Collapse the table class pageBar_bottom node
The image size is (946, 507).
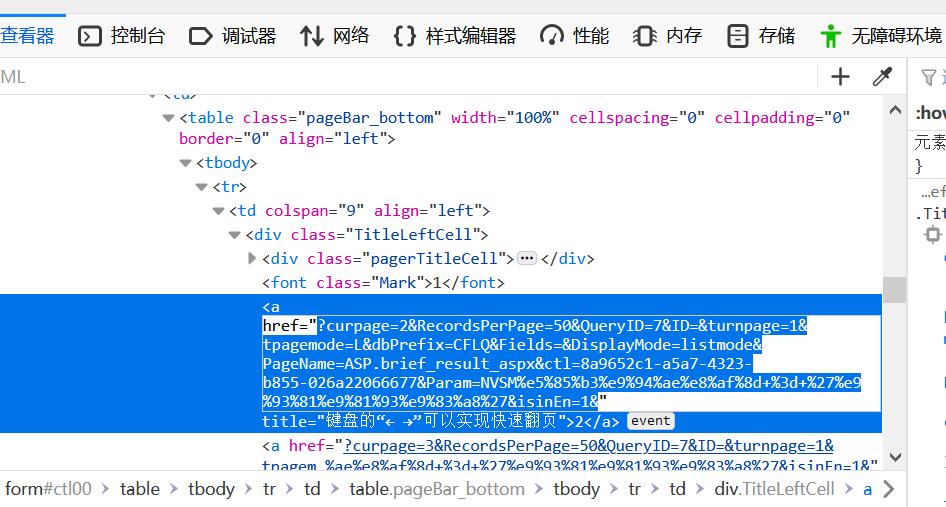pos(169,118)
